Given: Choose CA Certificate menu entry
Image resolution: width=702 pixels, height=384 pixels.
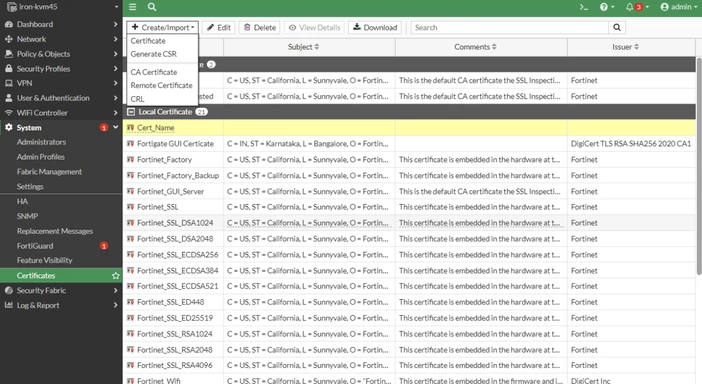Looking at the screenshot, I should point(154,72).
